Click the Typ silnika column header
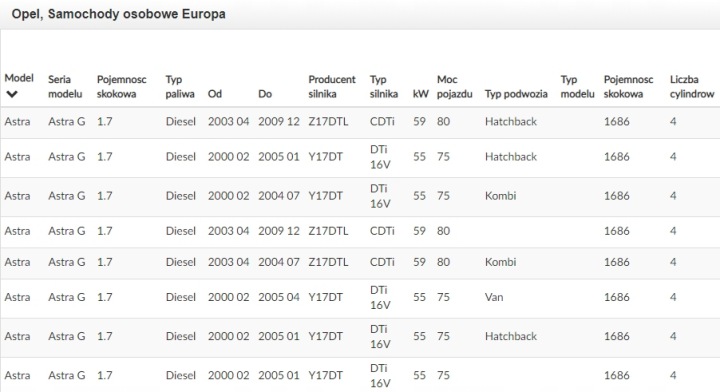720x392 pixels. tap(384, 86)
